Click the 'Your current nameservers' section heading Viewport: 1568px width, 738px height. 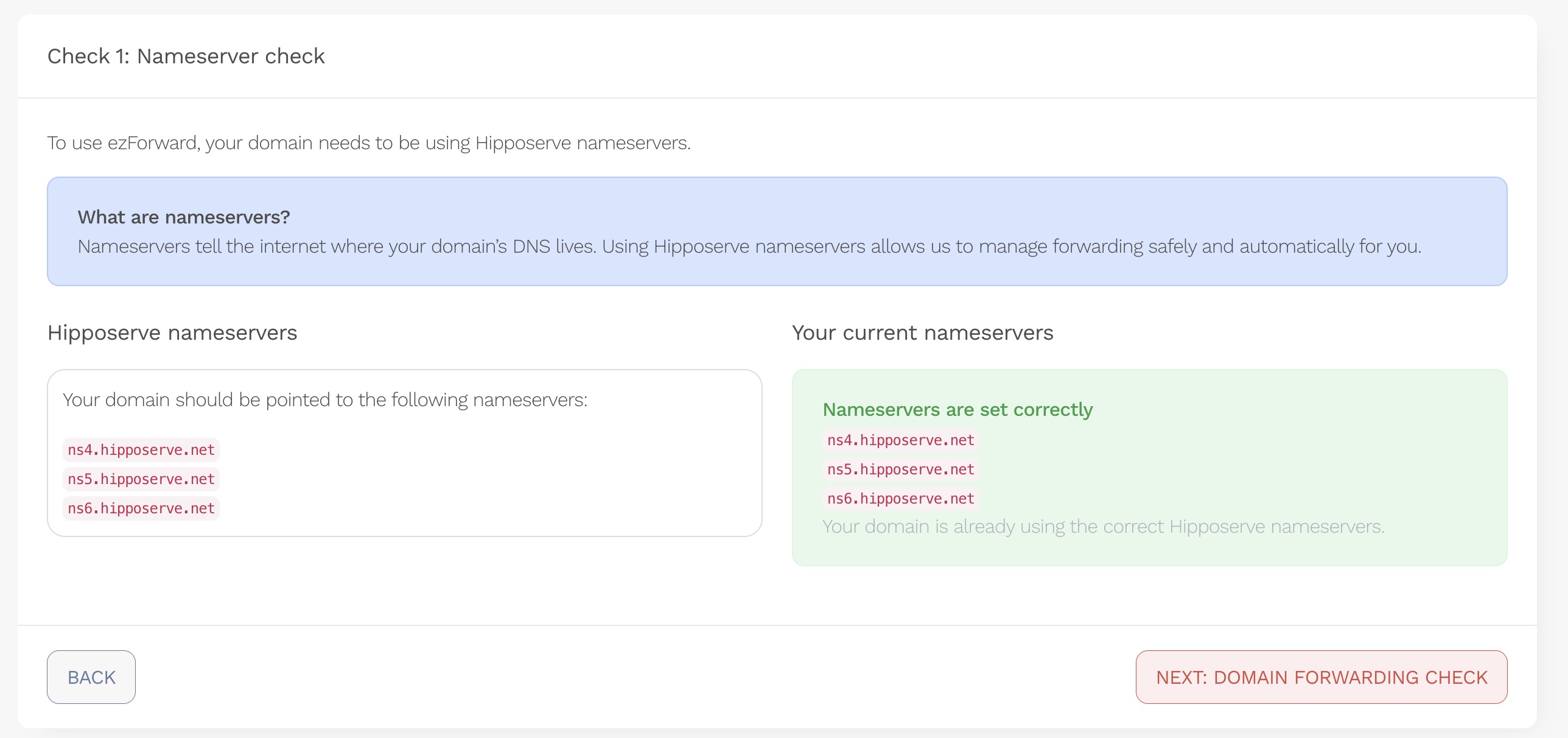pyautogui.click(x=922, y=333)
